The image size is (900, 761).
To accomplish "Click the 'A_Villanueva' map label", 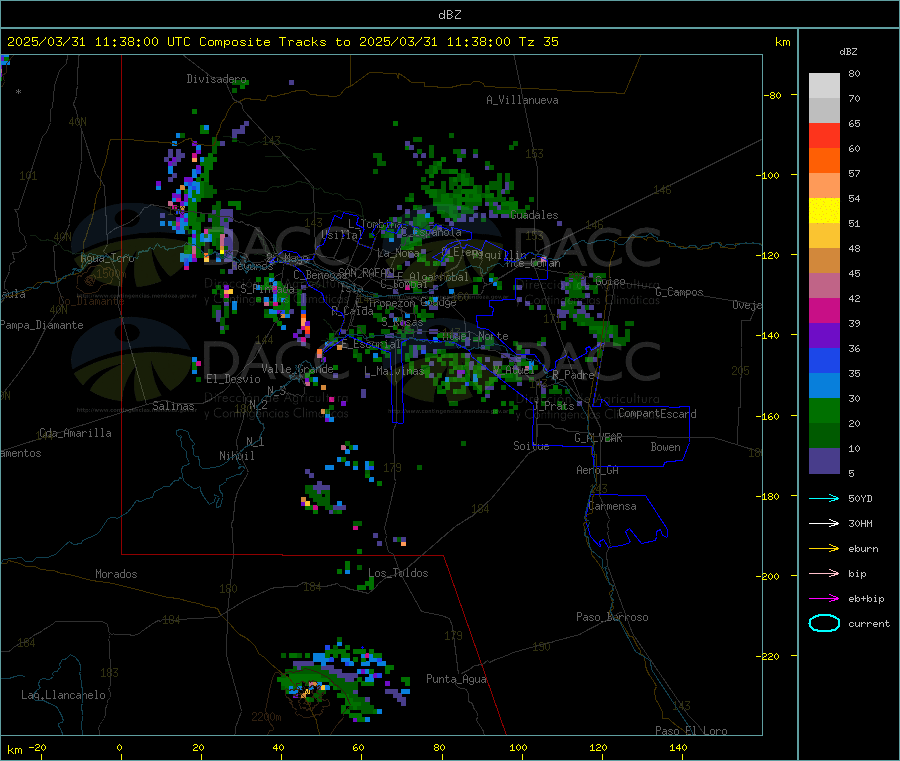I will (x=522, y=100).
